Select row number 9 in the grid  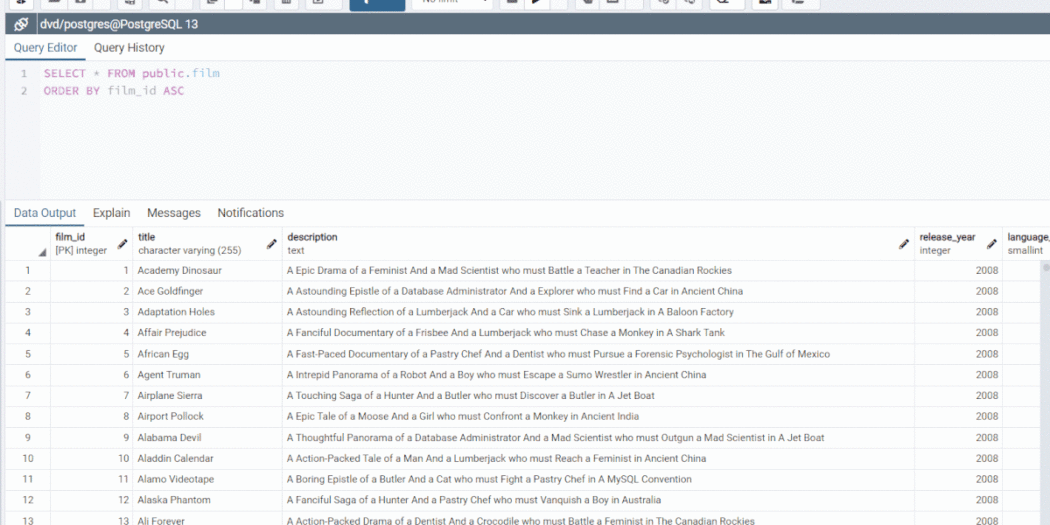click(28, 438)
